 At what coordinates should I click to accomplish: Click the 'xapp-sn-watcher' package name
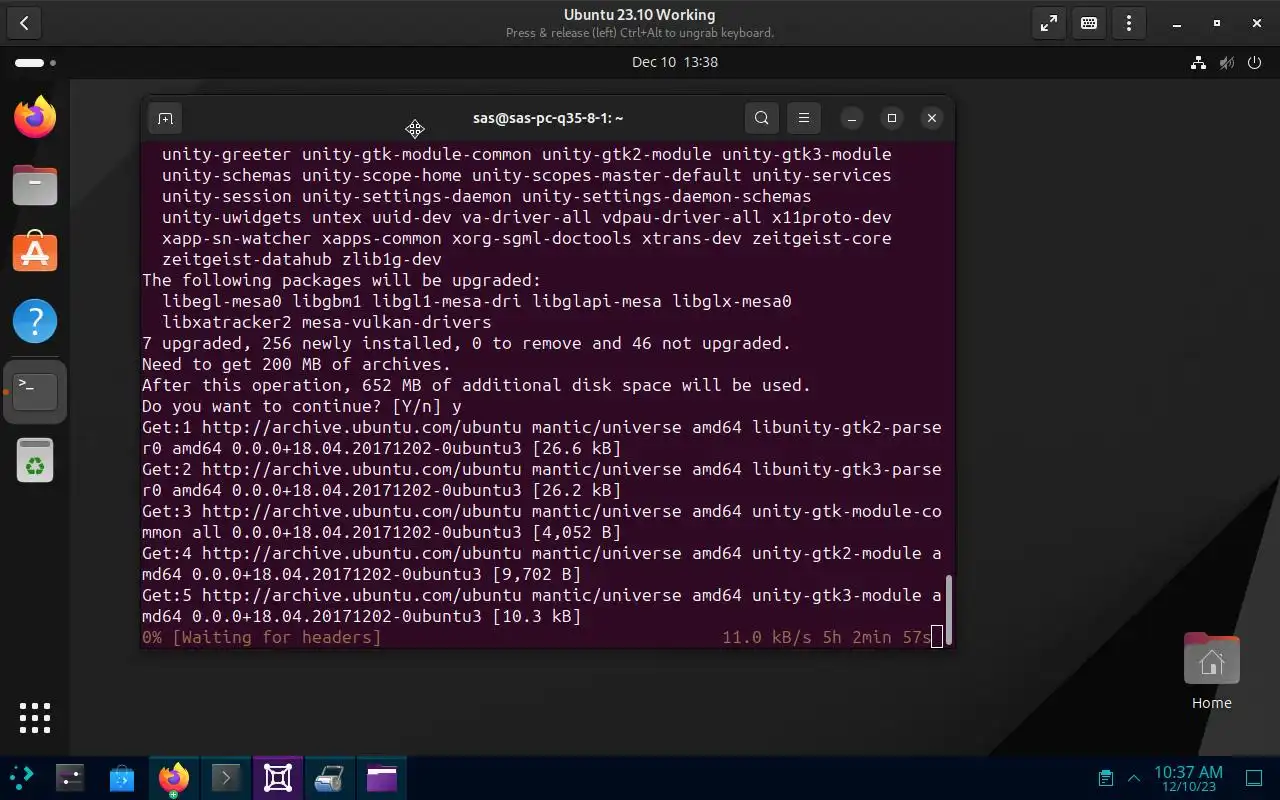click(x=236, y=238)
